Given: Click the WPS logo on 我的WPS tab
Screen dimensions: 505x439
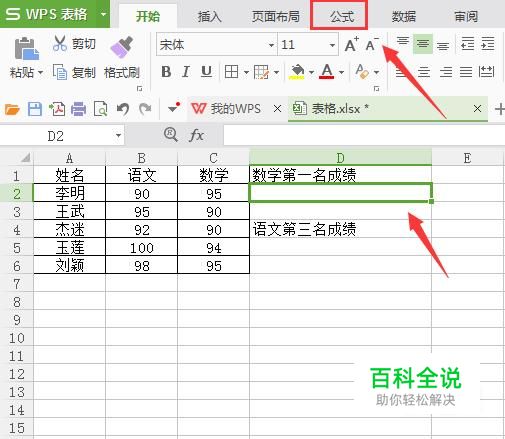Looking at the screenshot, I should (x=199, y=109).
